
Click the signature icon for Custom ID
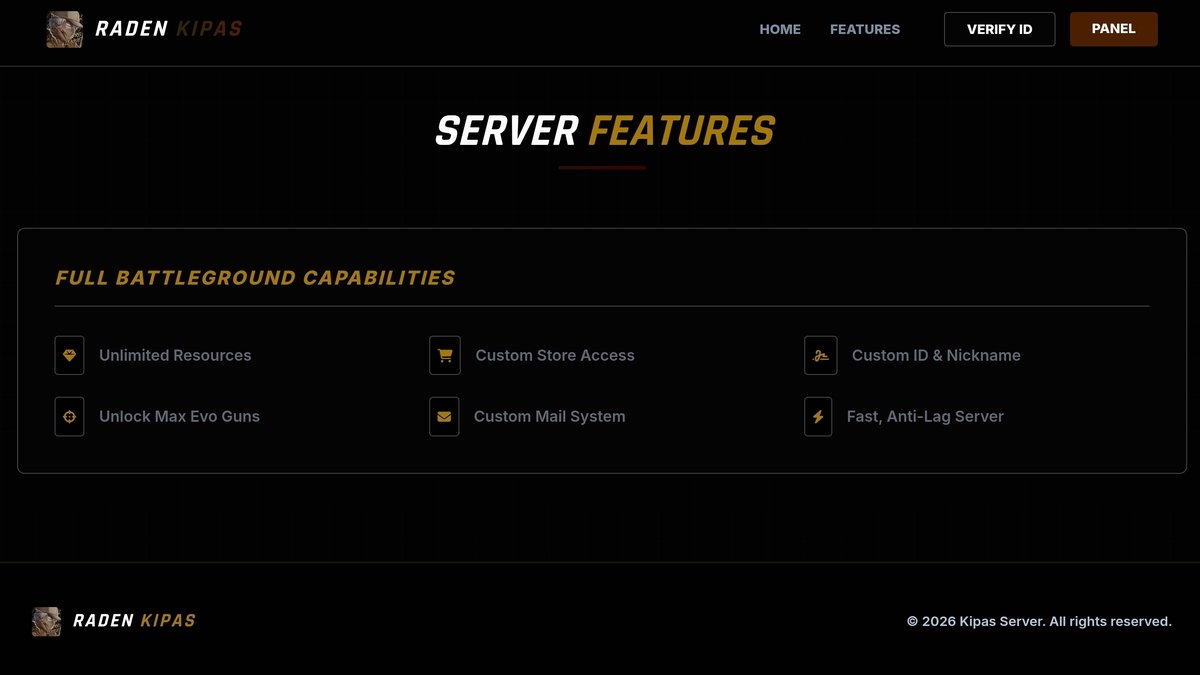[x=821, y=355]
